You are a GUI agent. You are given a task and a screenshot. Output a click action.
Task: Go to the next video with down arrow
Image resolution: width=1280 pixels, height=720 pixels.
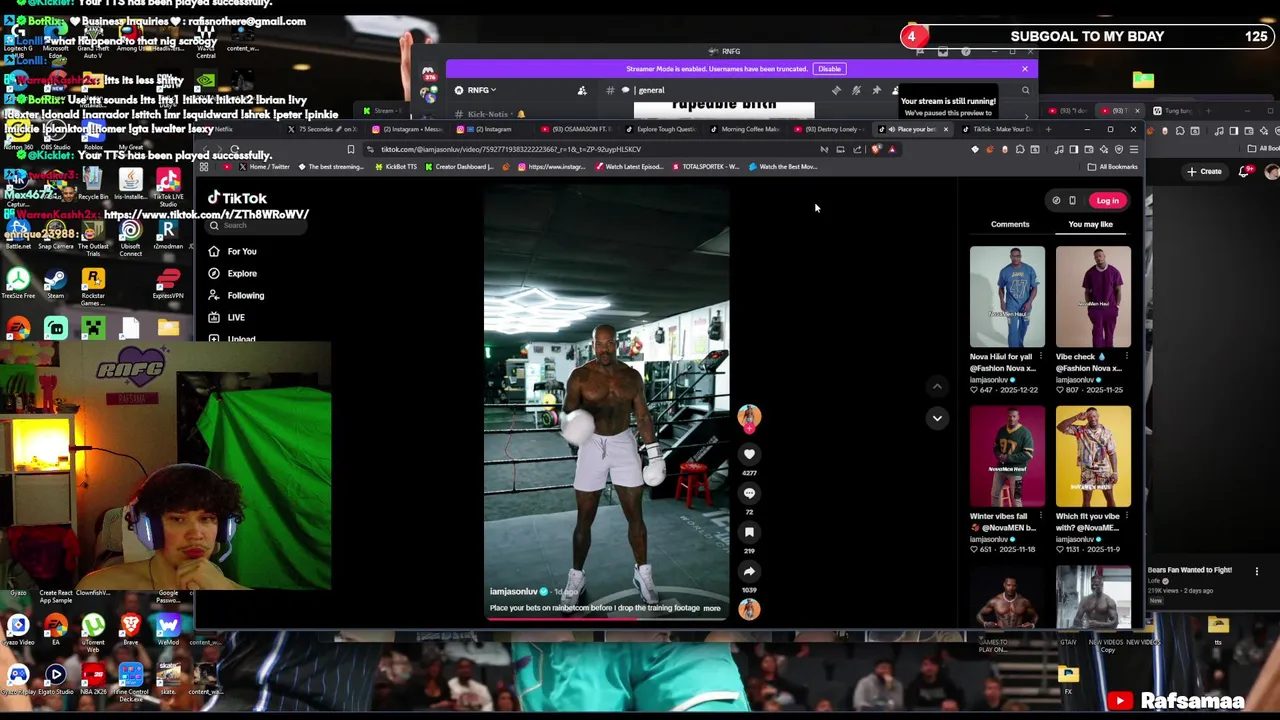pos(937,418)
